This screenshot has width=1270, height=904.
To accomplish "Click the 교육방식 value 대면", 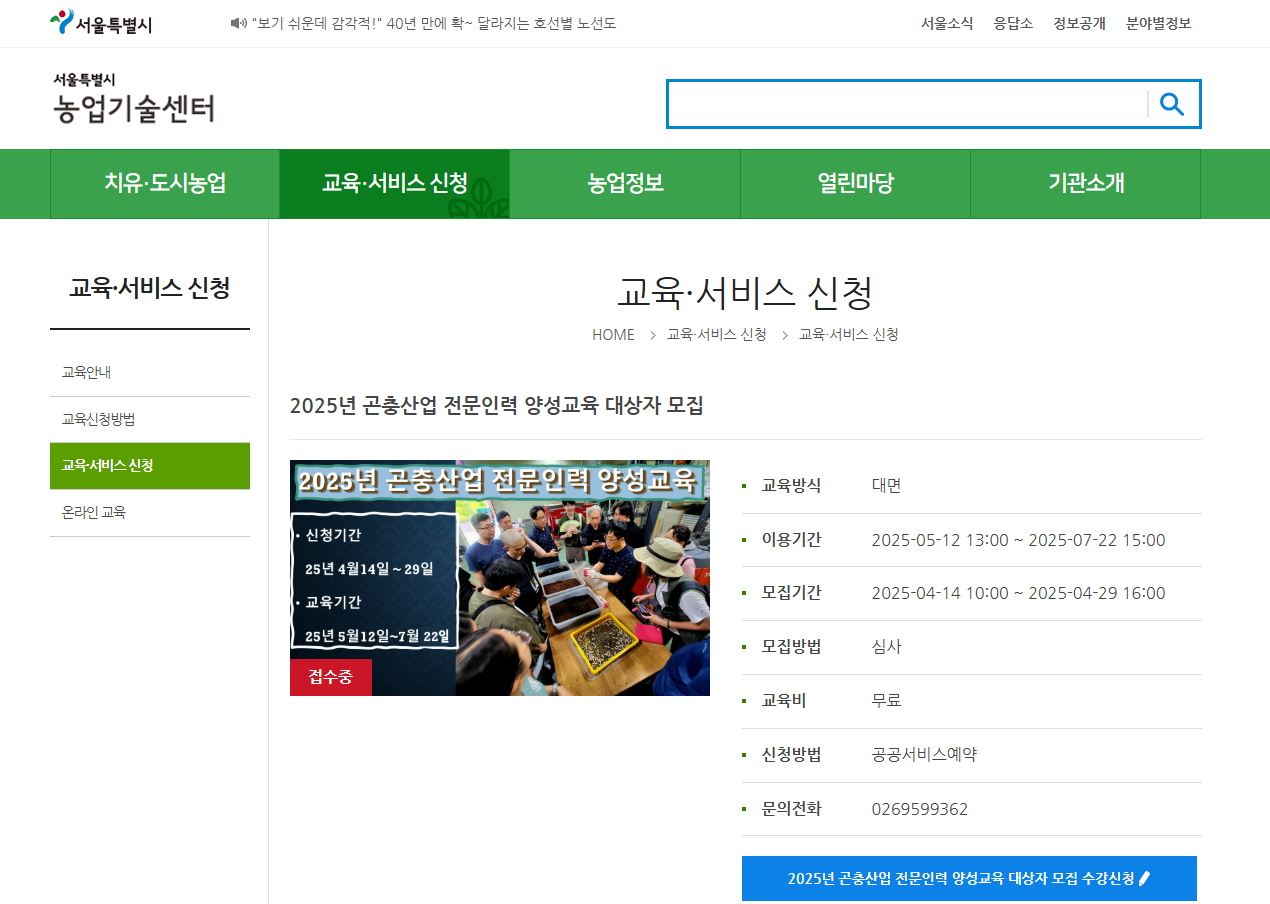I will 886,486.
